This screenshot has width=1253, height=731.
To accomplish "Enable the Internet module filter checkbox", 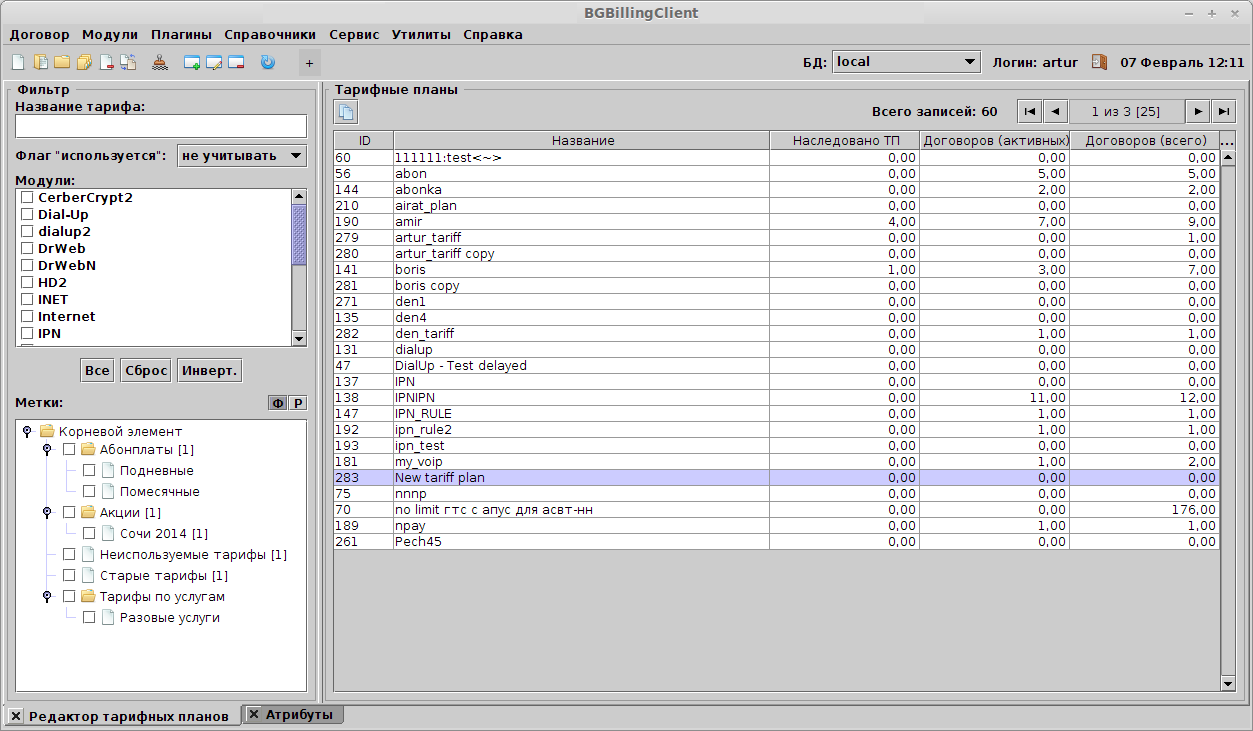I will point(27,316).
